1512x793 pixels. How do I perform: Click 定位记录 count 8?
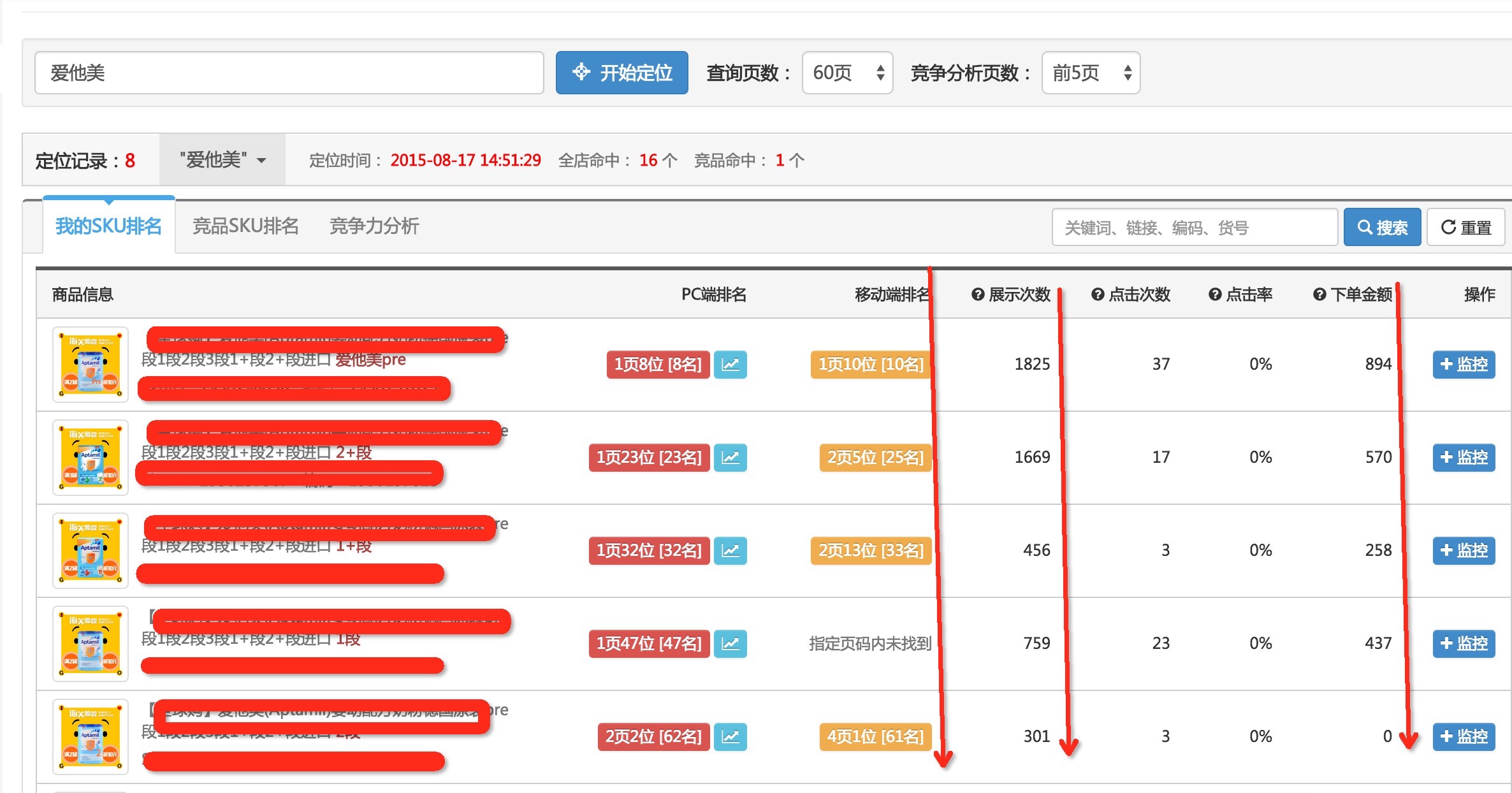130,161
